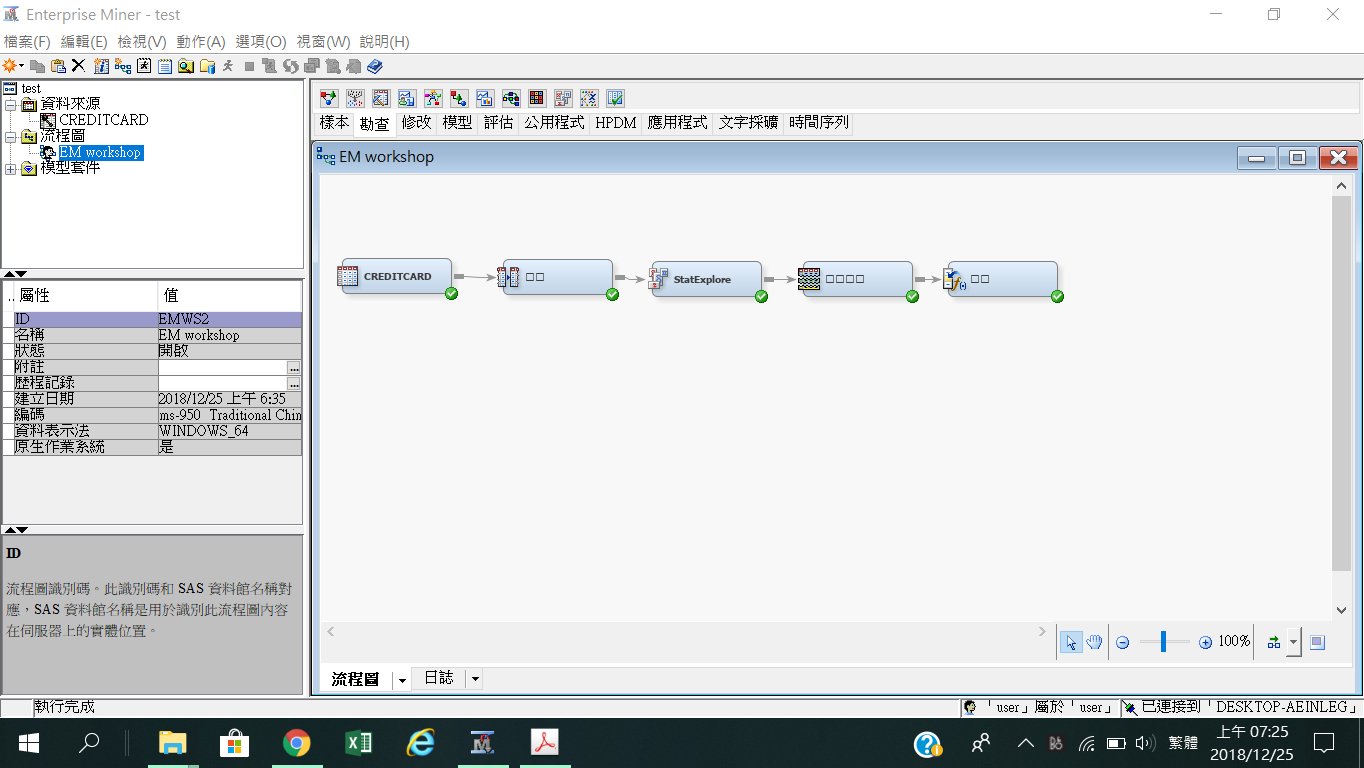Click the grey running figure Run icon
The height and width of the screenshot is (768, 1364).
coord(228,66)
